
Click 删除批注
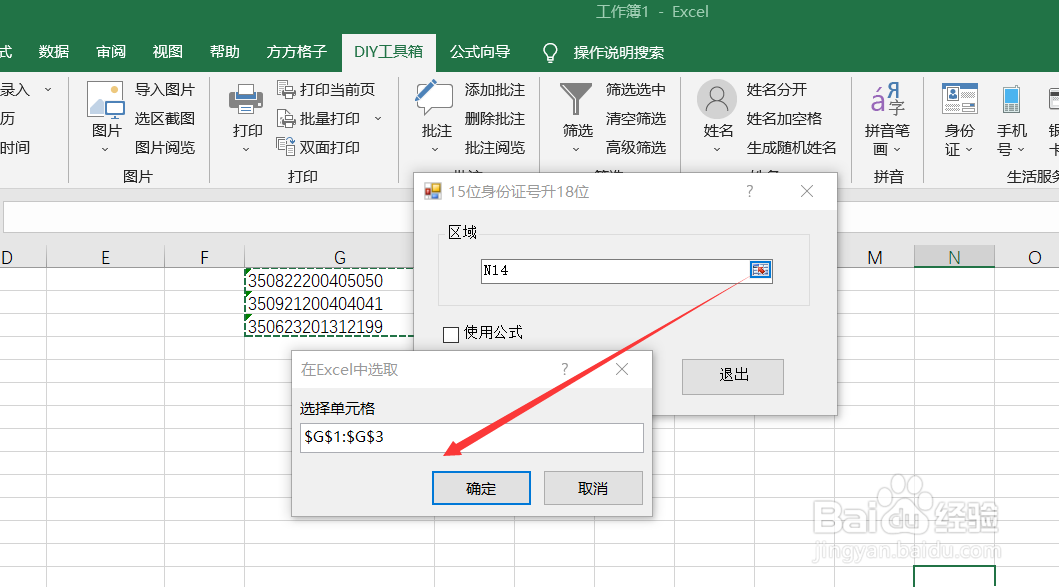point(495,118)
